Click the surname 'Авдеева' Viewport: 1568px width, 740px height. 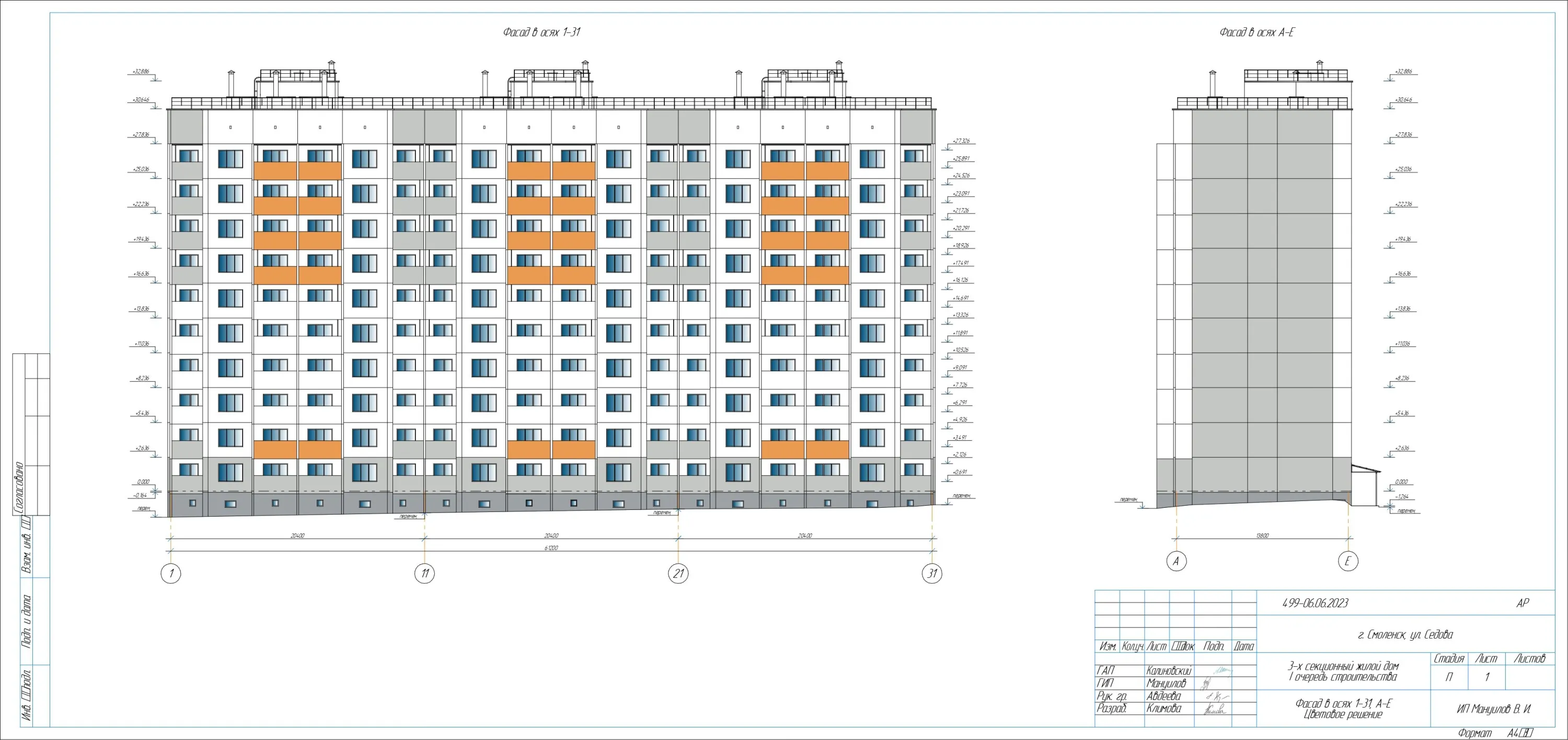(x=1164, y=696)
